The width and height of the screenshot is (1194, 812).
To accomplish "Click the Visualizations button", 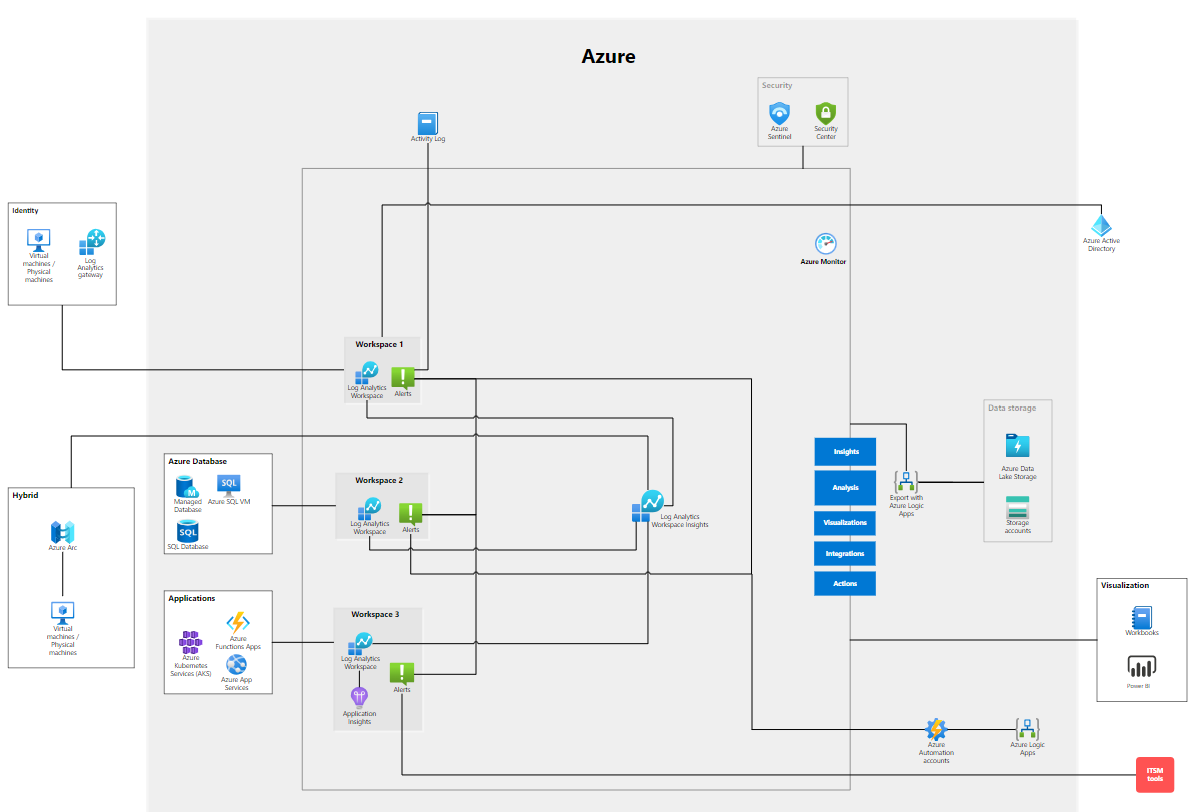I will point(845,522).
